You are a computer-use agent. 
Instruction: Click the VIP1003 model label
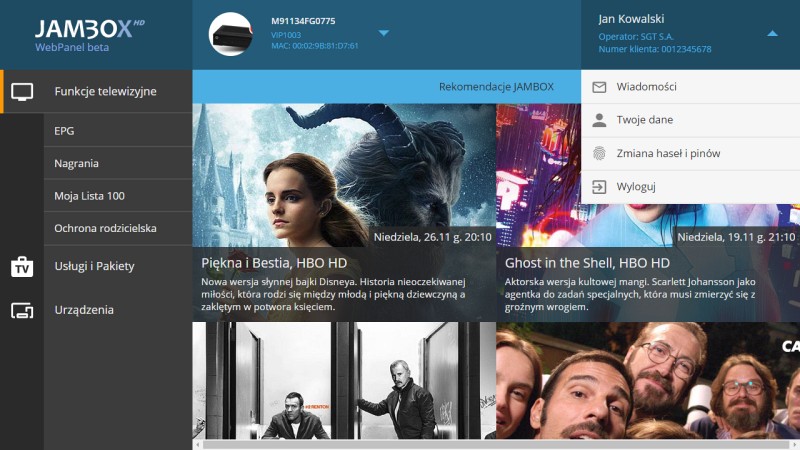[x=286, y=35]
